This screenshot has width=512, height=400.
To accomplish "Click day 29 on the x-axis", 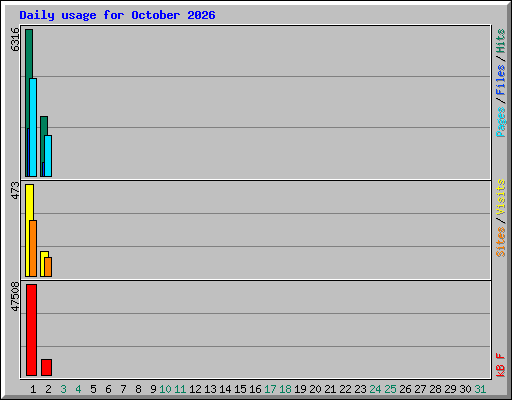I will tap(450, 389).
